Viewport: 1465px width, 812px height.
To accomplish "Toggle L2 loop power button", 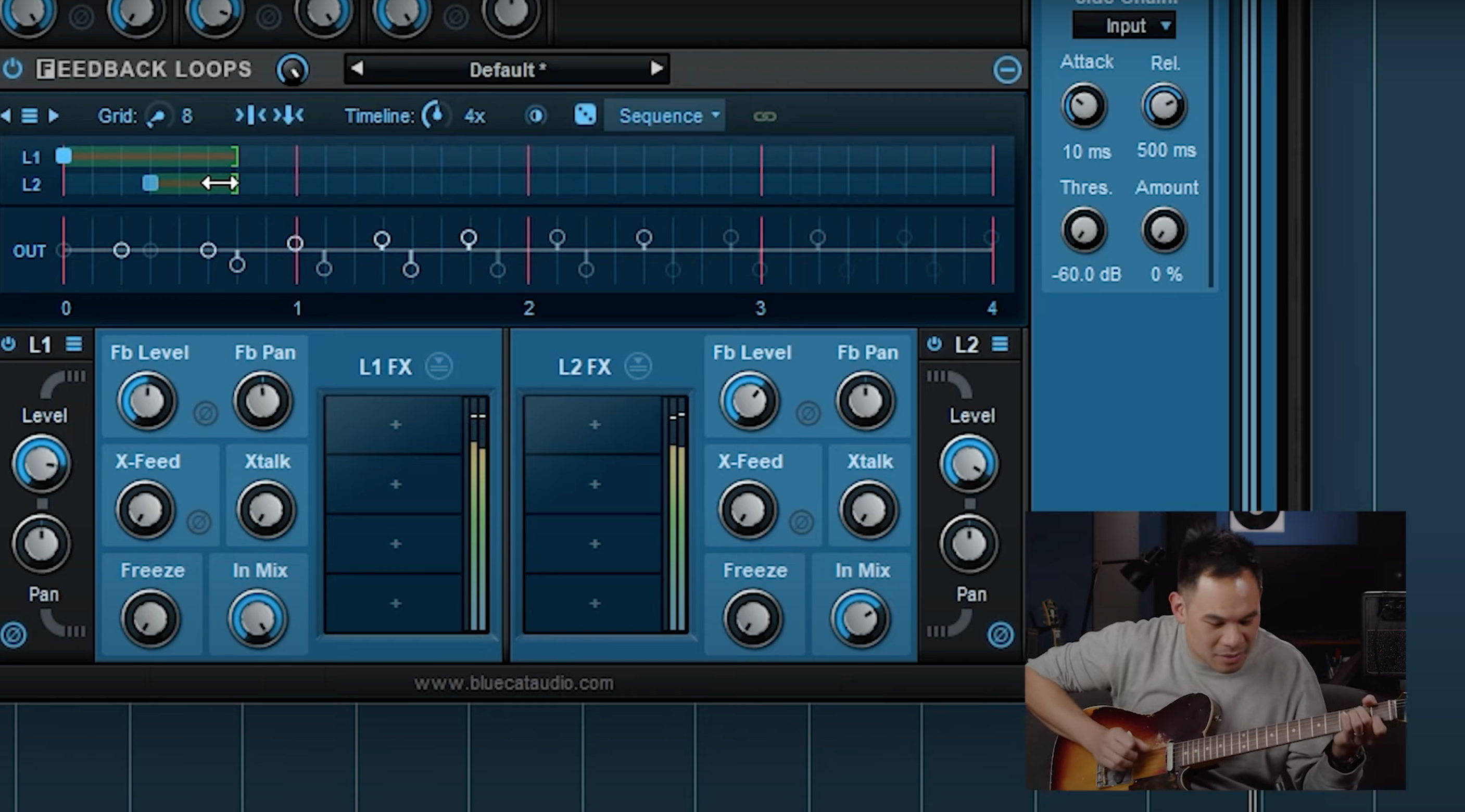I will pyautogui.click(x=934, y=344).
